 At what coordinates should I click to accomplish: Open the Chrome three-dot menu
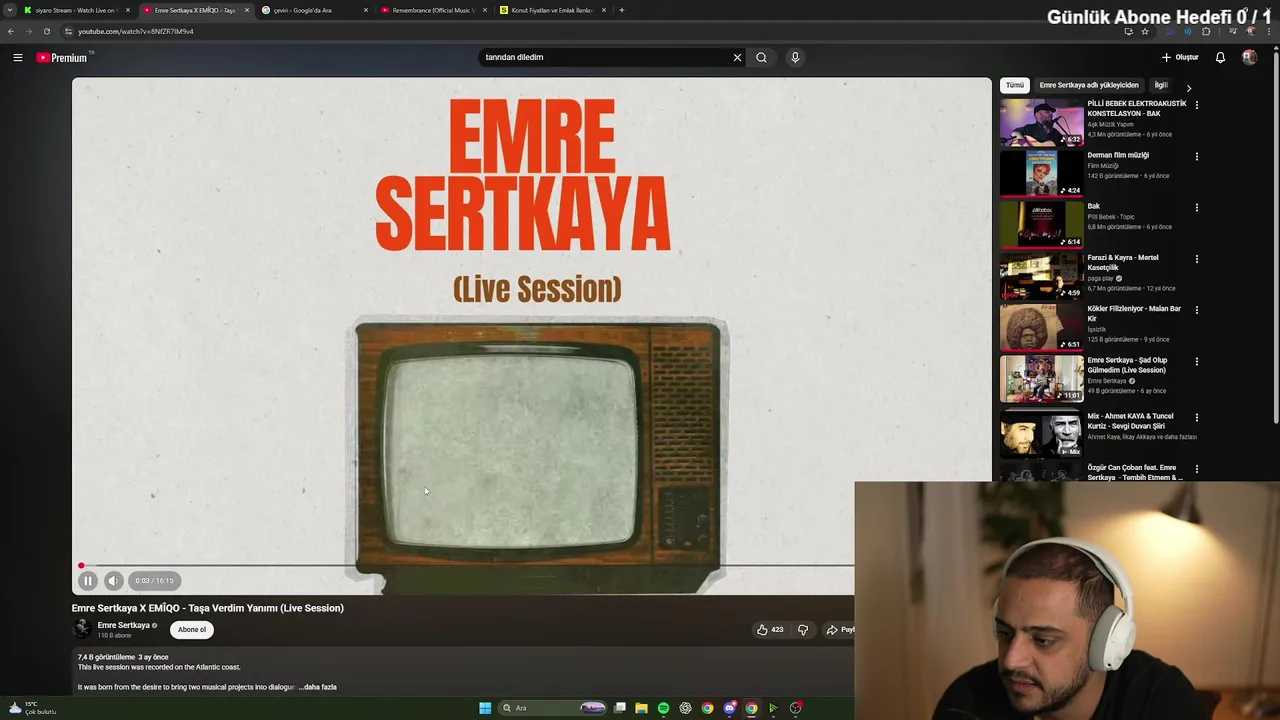tap(1270, 31)
